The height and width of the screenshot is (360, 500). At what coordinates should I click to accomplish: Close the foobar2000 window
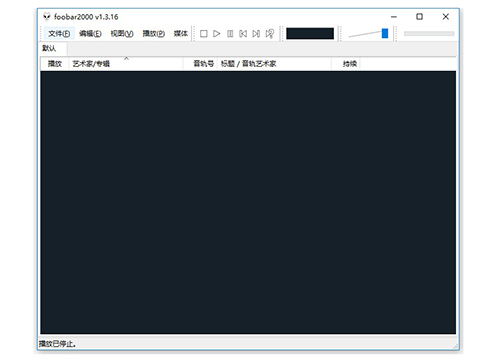click(446, 17)
